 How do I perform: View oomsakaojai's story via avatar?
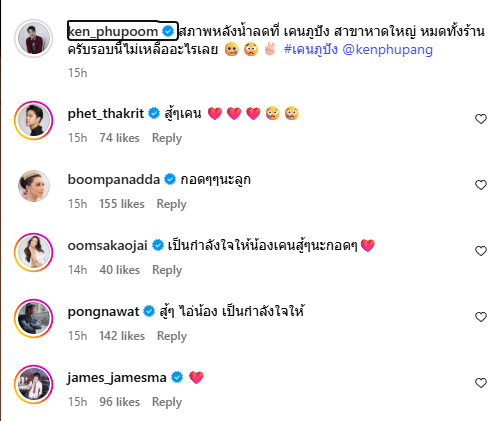tap(33, 252)
